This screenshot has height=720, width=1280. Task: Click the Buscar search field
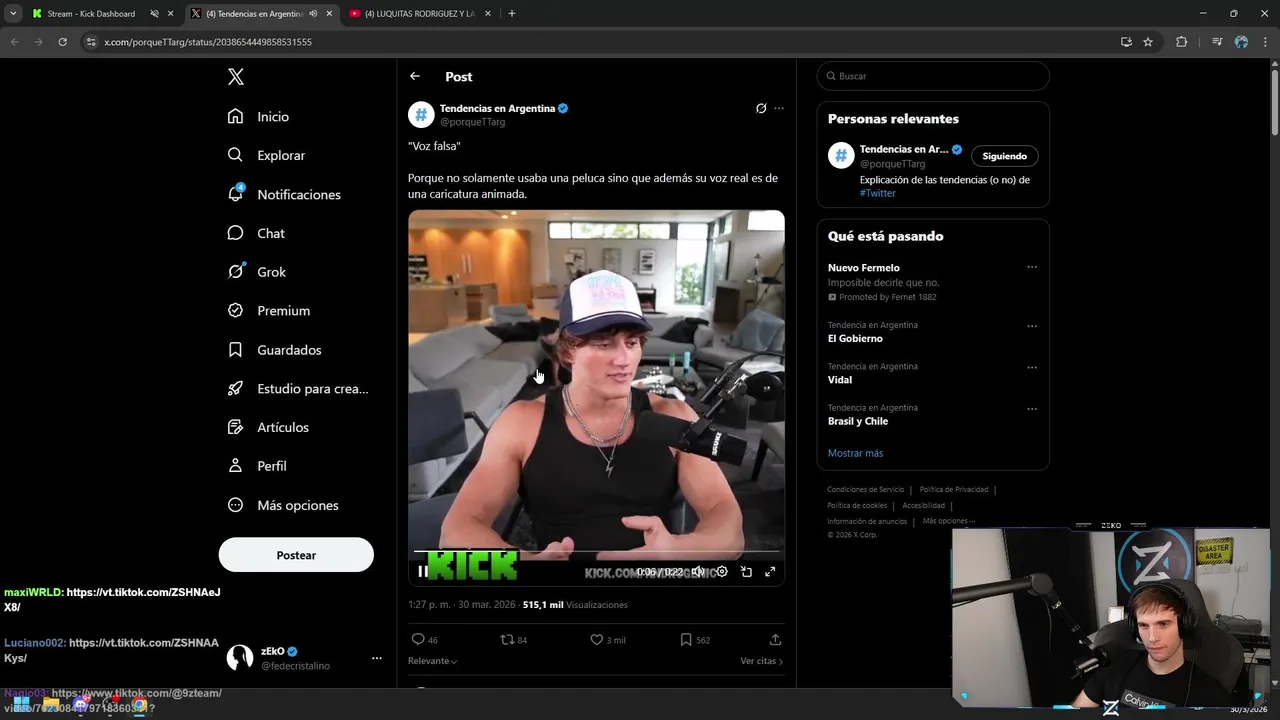(933, 76)
